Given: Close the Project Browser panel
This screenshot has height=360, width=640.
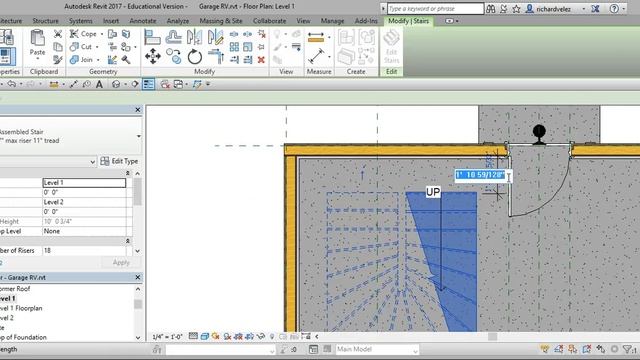Looking at the screenshot, I should tap(138, 277).
